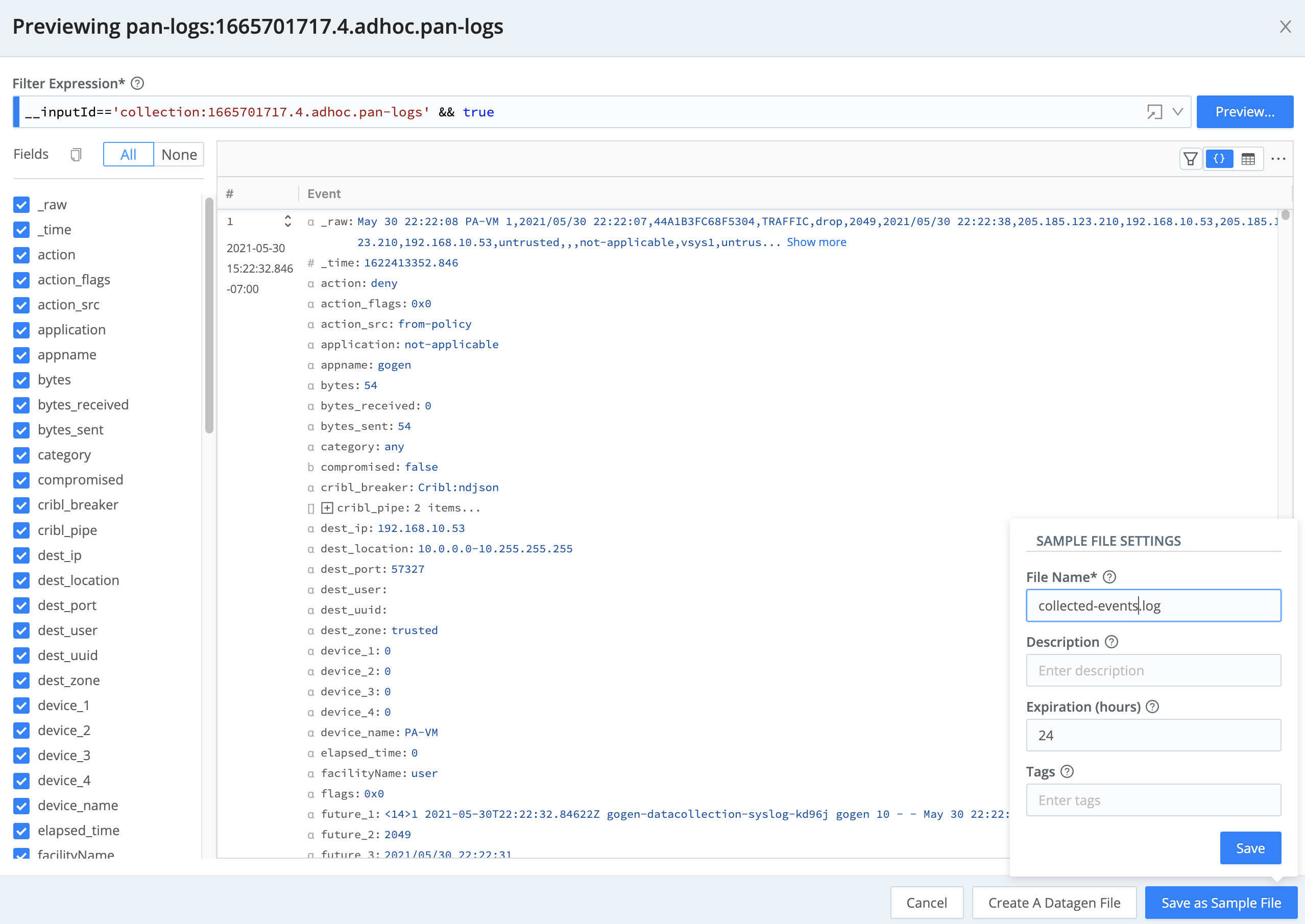The width and height of the screenshot is (1305, 924).
Task: Select the All fields tab
Action: tap(128, 155)
